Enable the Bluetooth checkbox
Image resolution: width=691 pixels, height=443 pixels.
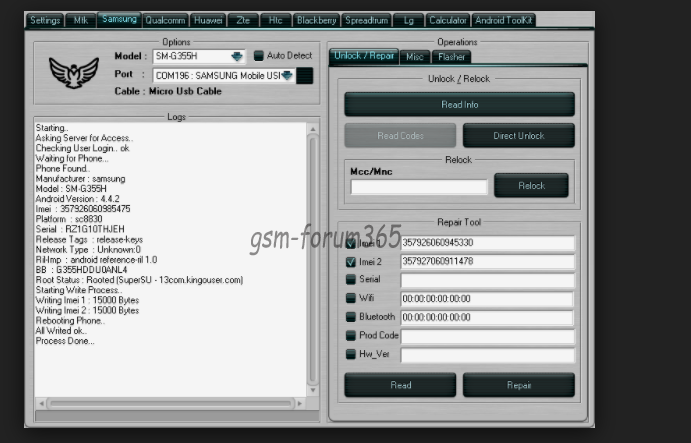pyautogui.click(x=351, y=316)
